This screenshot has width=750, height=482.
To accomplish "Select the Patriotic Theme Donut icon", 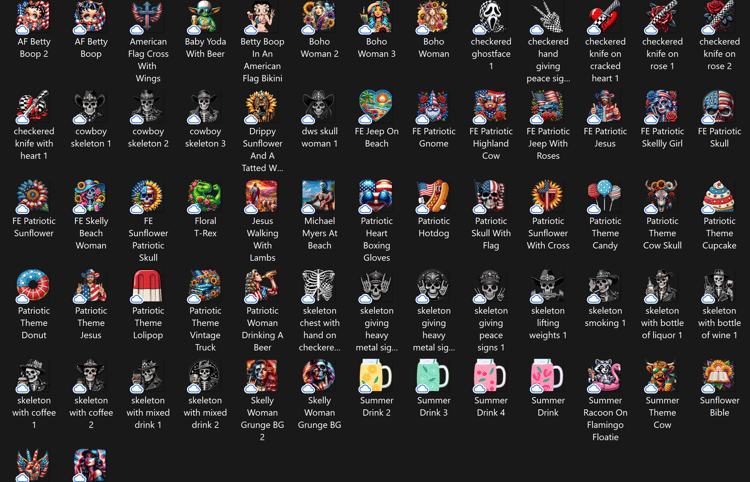I will pos(33,285).
